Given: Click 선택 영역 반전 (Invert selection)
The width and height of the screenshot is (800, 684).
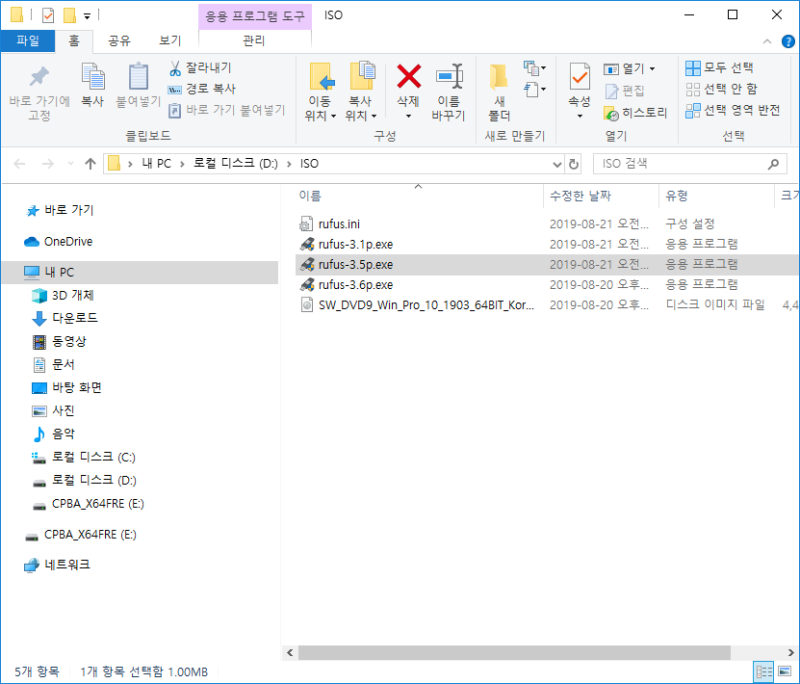Looking at the screenshot, I should point(733,110).
